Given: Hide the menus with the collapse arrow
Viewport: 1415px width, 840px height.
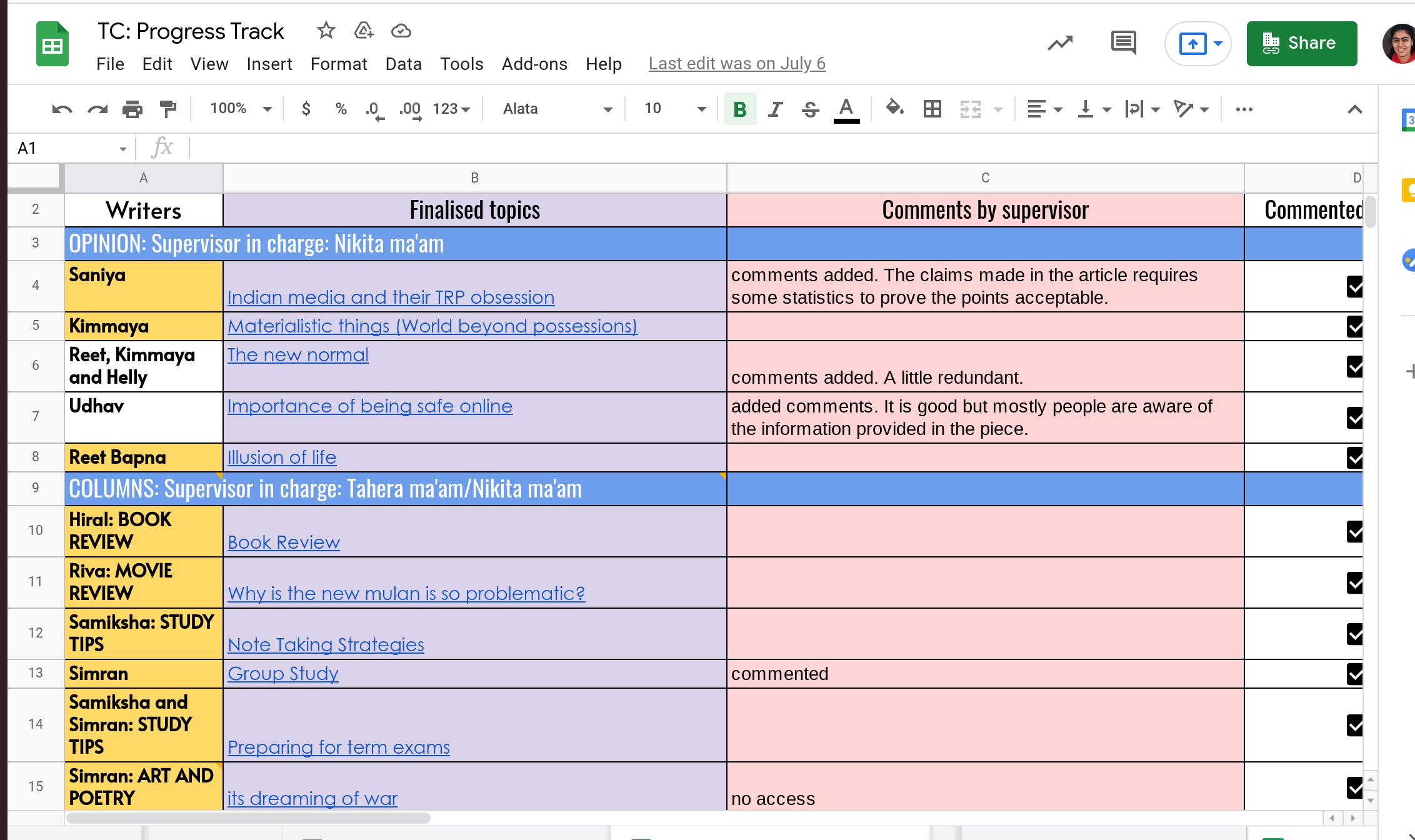Looking at the screenshot, I should point(1355,109).
